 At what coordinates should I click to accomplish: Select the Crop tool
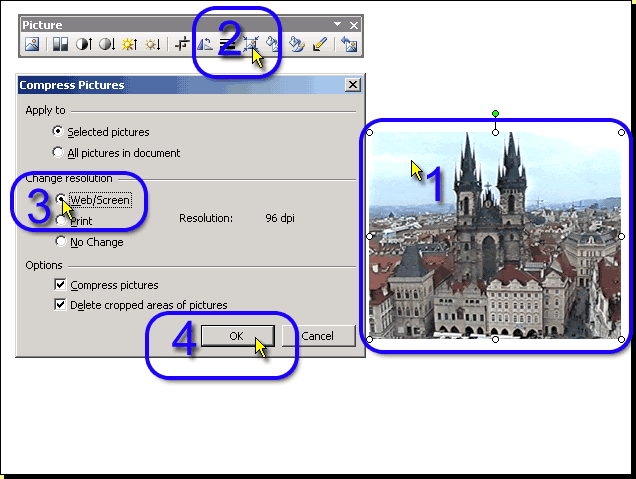pyautogui.click(x=182, y=44)
